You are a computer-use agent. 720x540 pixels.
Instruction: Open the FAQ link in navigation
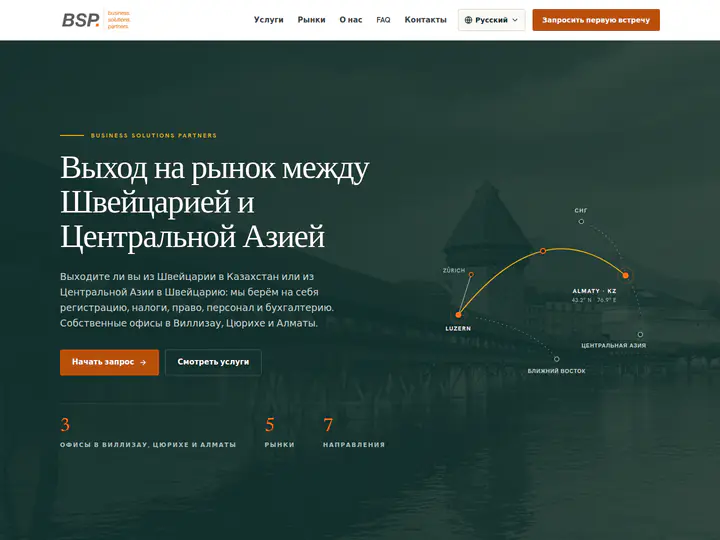pyautogui.click(x=383, y=20)
